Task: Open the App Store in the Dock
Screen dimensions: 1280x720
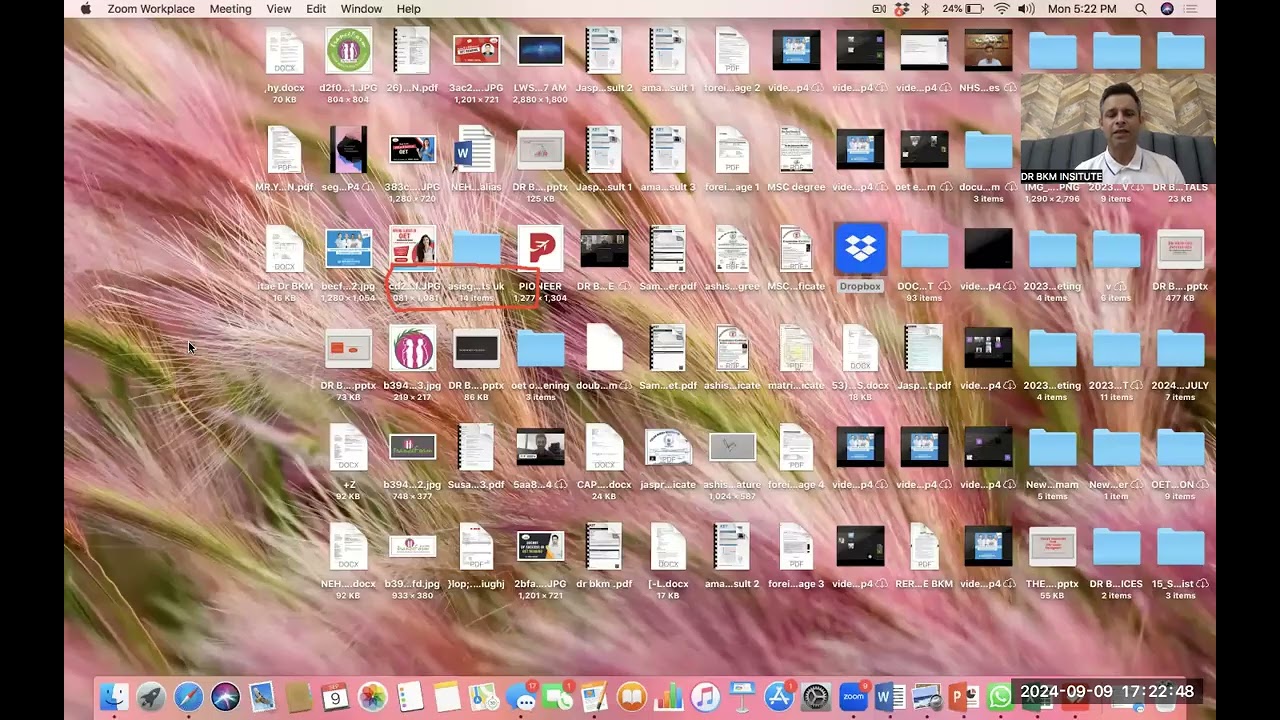Action: click(779, 697)
